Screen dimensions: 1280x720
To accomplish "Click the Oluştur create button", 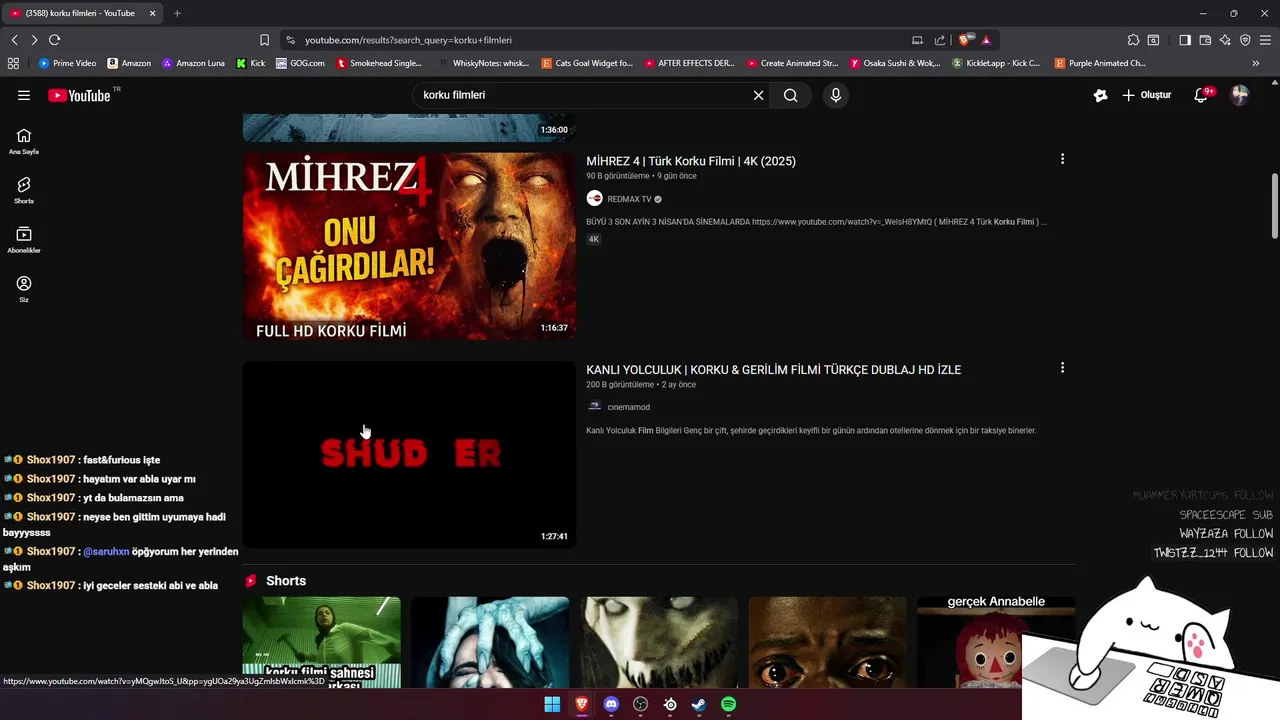I will [1147, 95].
